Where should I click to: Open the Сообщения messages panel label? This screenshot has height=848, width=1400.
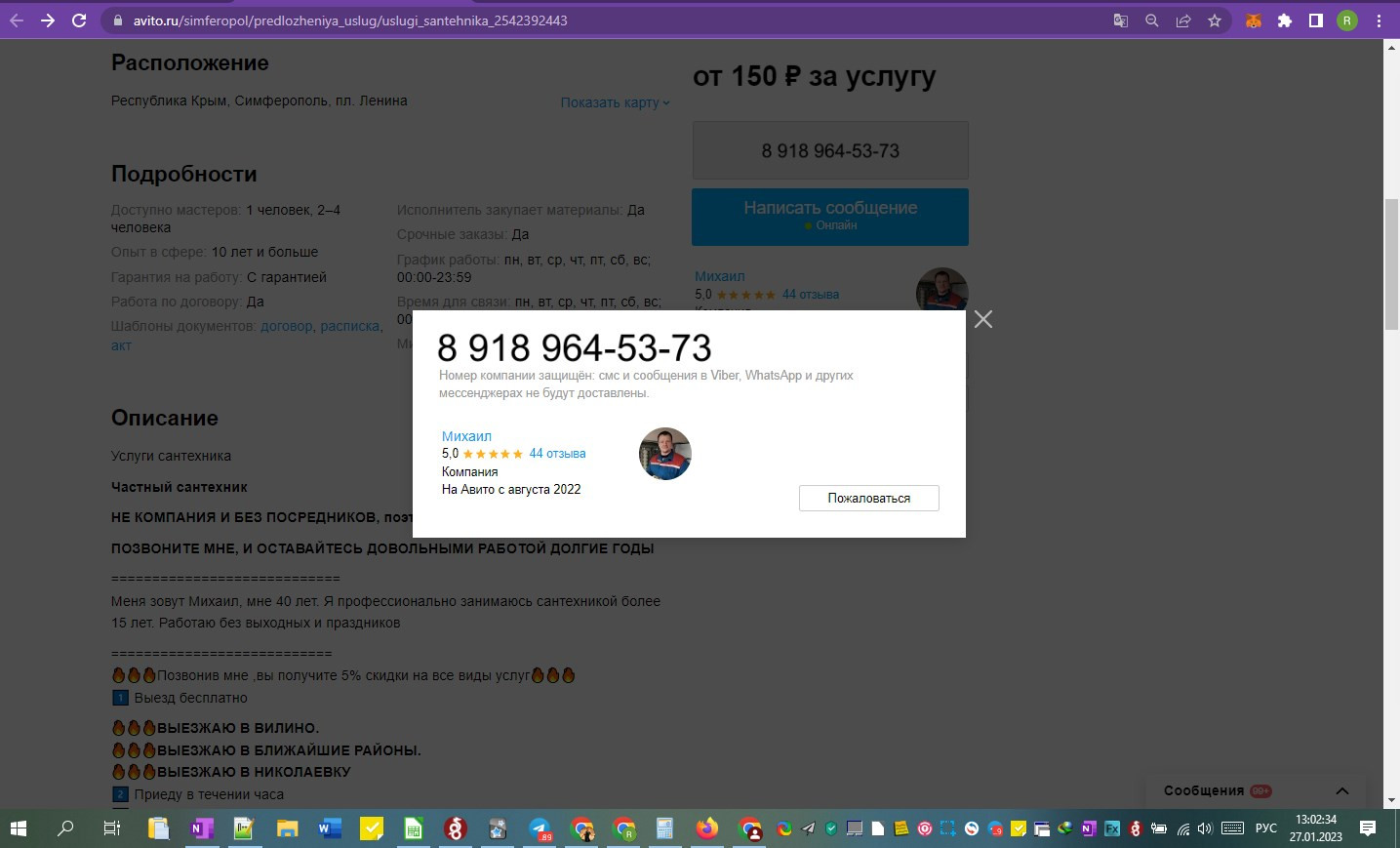point(1204,790)
